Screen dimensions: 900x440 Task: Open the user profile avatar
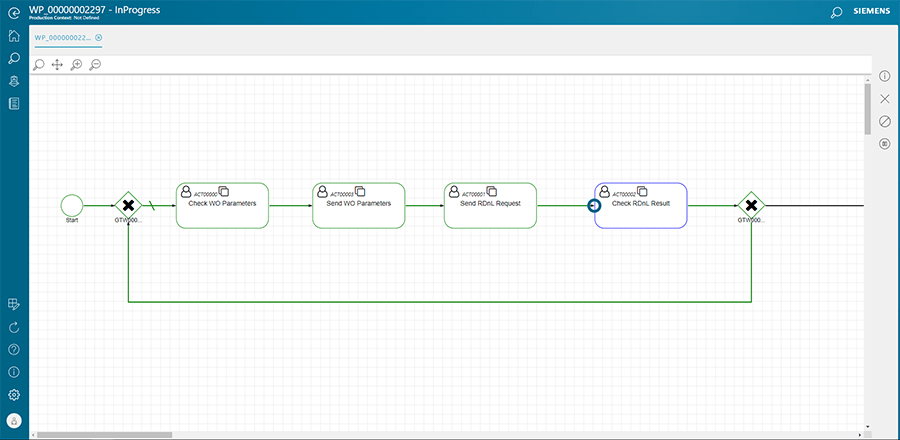coord(14,420)
